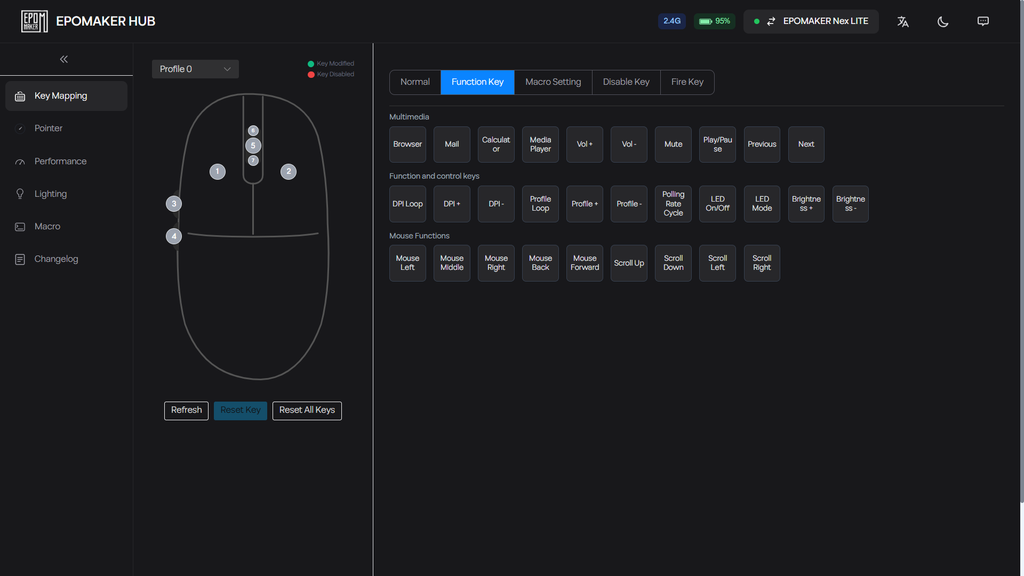Click the 95% battery indicator

714,21
